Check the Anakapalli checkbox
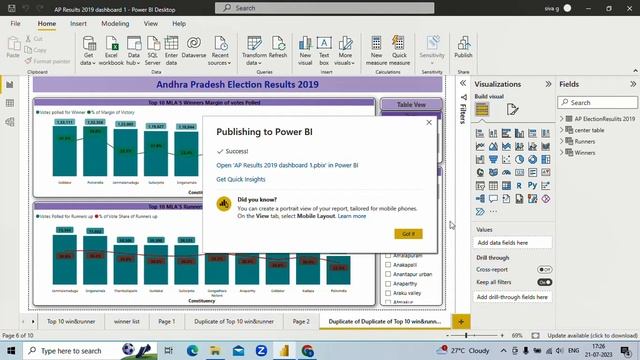 click(388, 264)
